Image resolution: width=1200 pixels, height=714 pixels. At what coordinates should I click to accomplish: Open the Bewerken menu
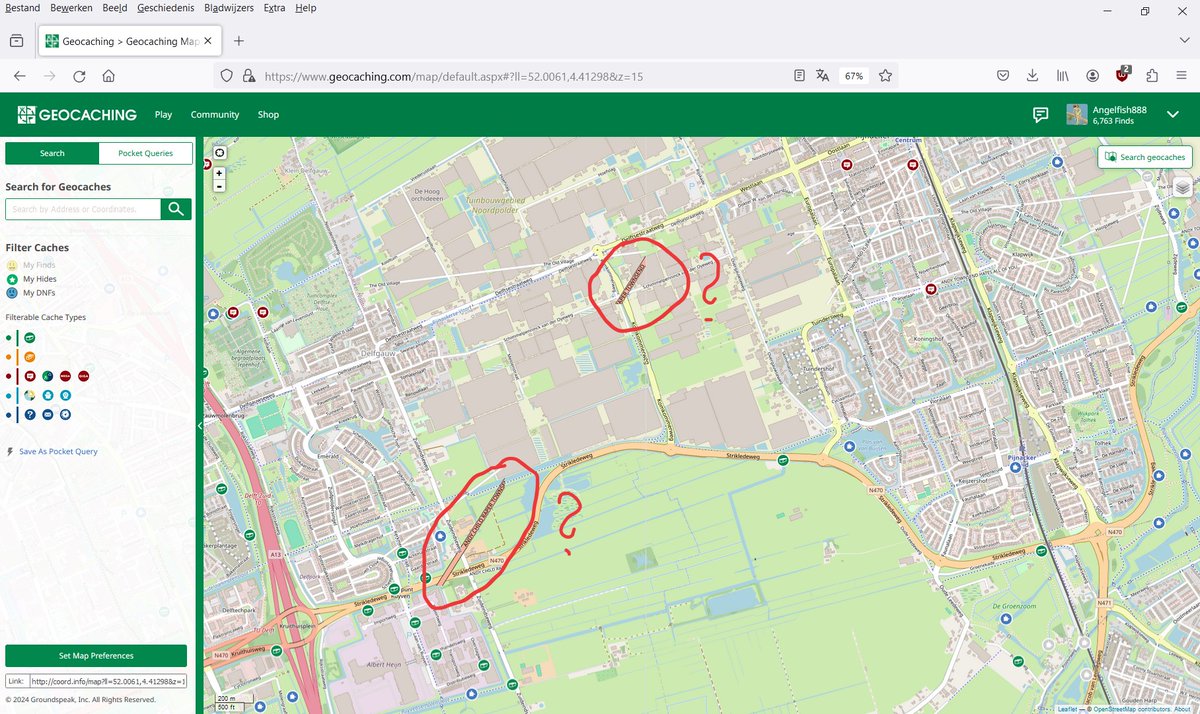71,8
